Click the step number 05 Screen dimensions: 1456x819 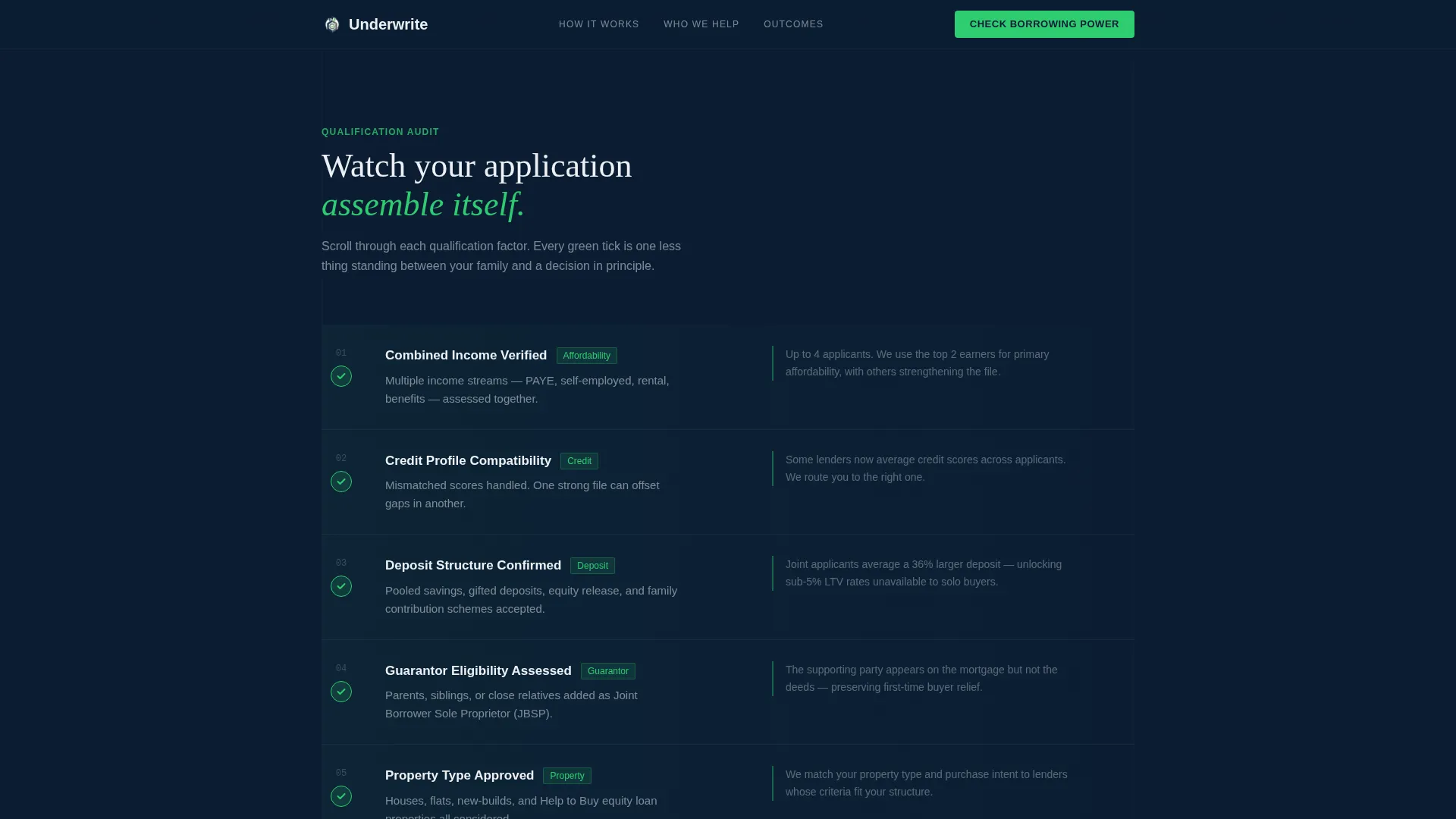tap(341, 773)
